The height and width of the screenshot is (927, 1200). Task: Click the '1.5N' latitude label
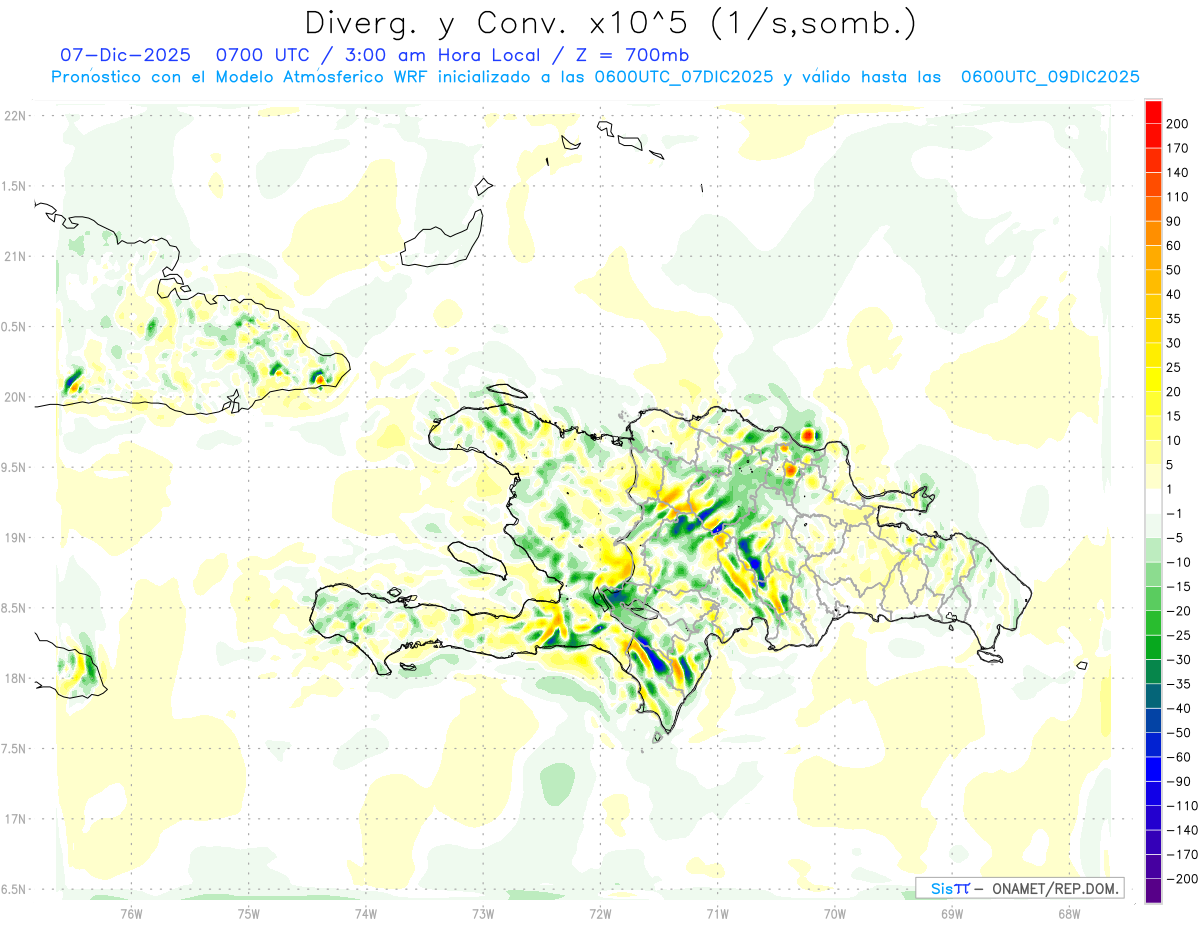click(x=14, y=186)
